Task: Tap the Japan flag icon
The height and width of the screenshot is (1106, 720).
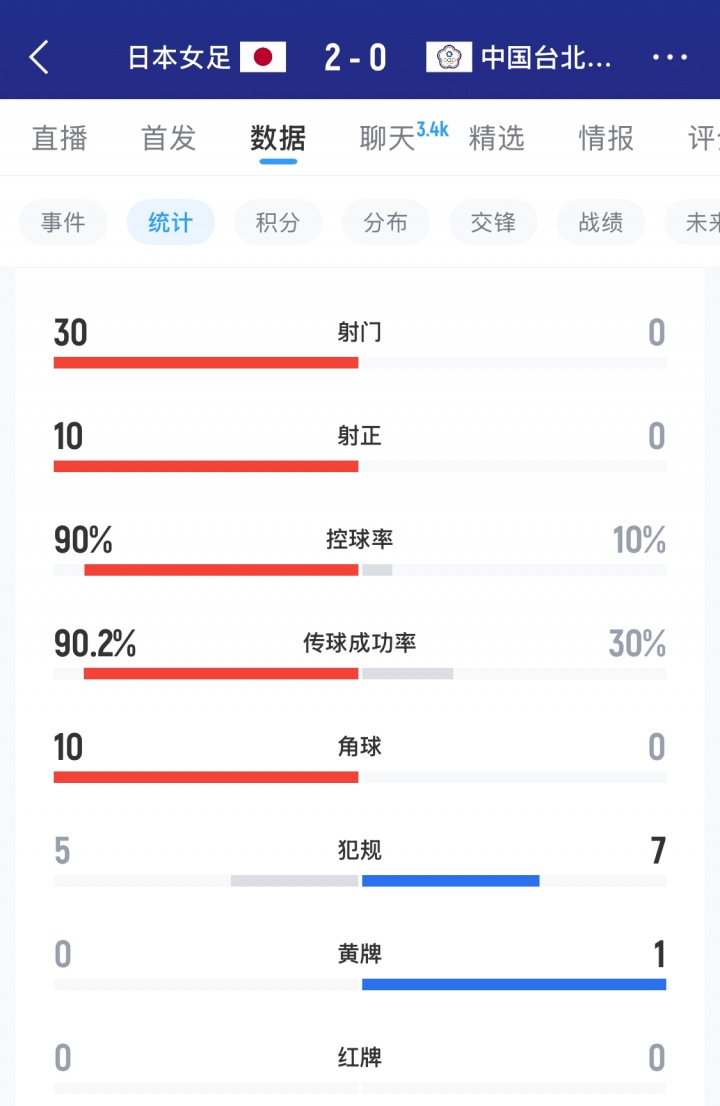Action: (x=263, y=57)
